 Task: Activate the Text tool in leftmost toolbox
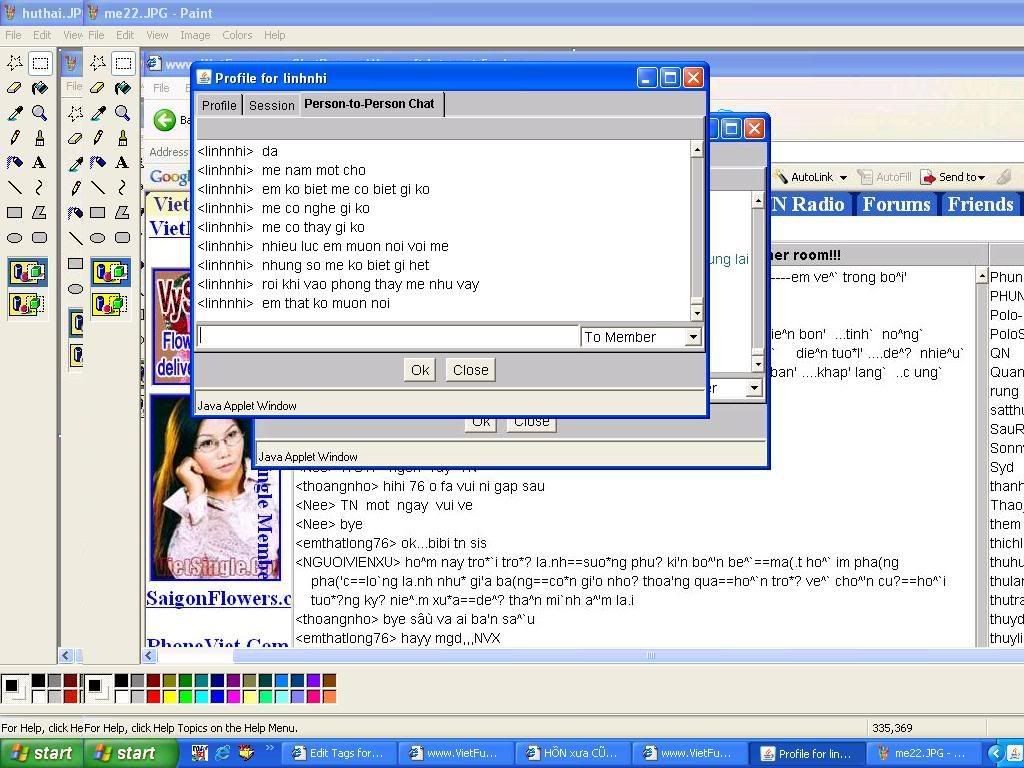pos(40,163)
